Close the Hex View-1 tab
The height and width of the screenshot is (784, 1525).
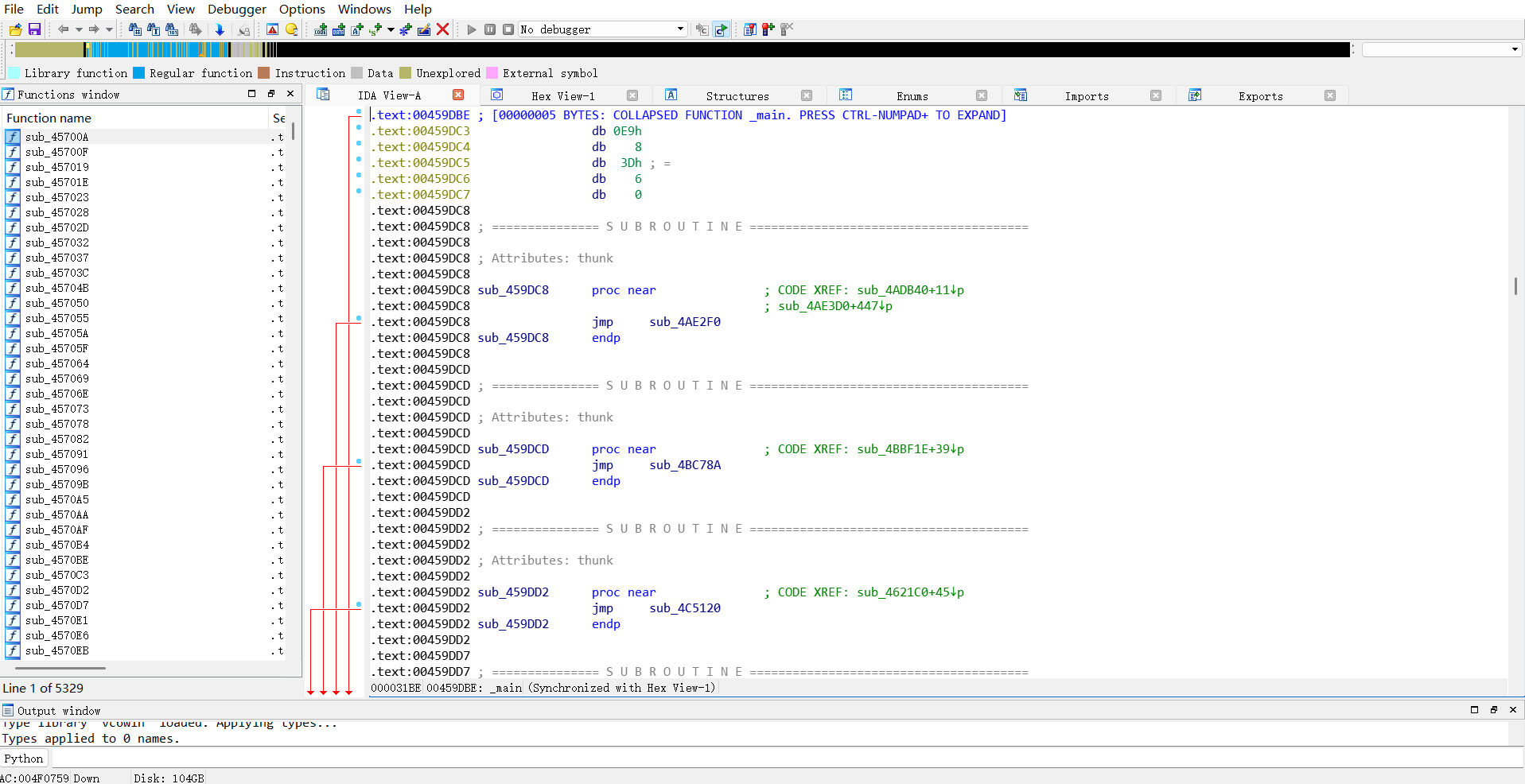pos(632,95)
